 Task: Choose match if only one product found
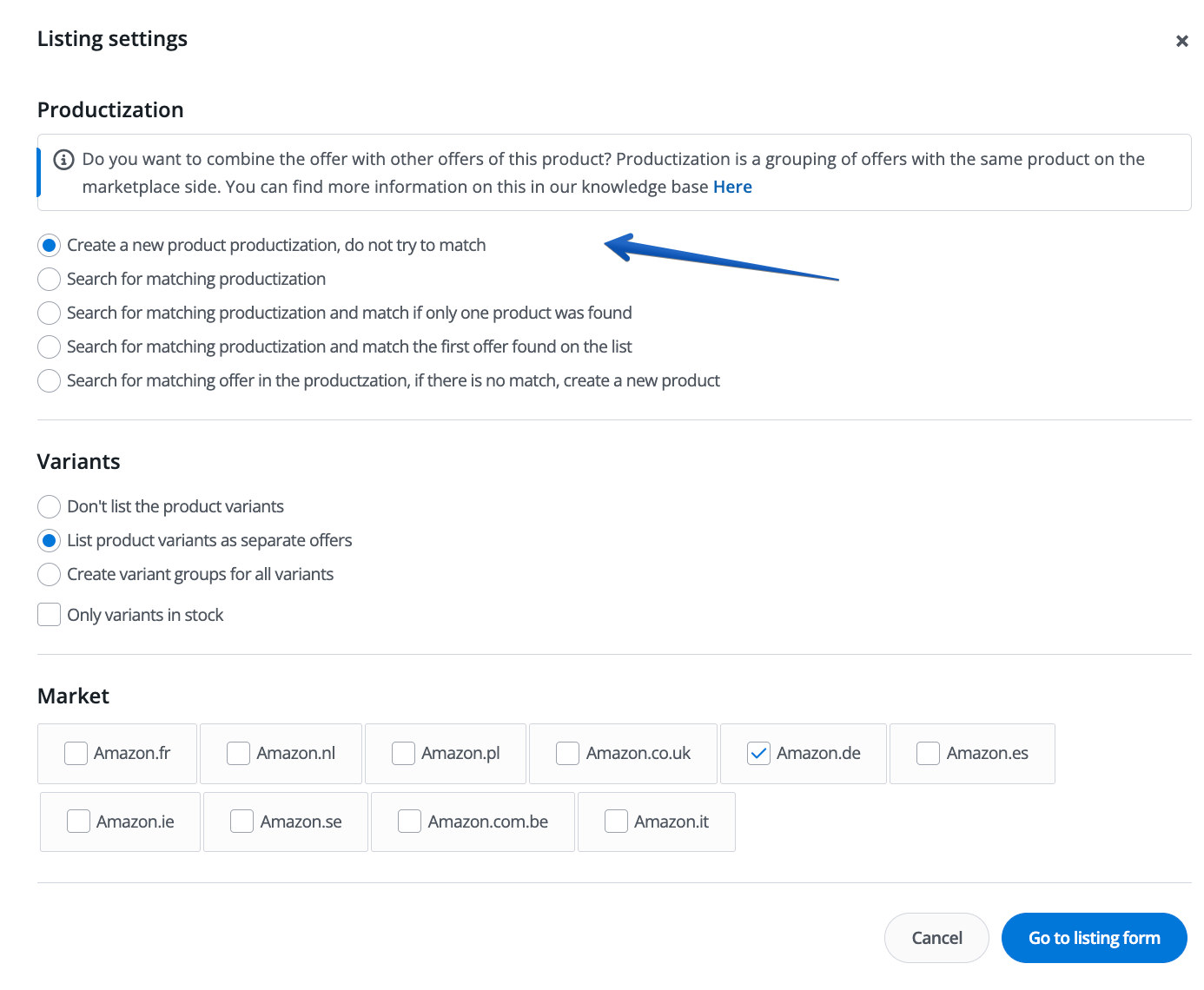(x=50, y=313)
